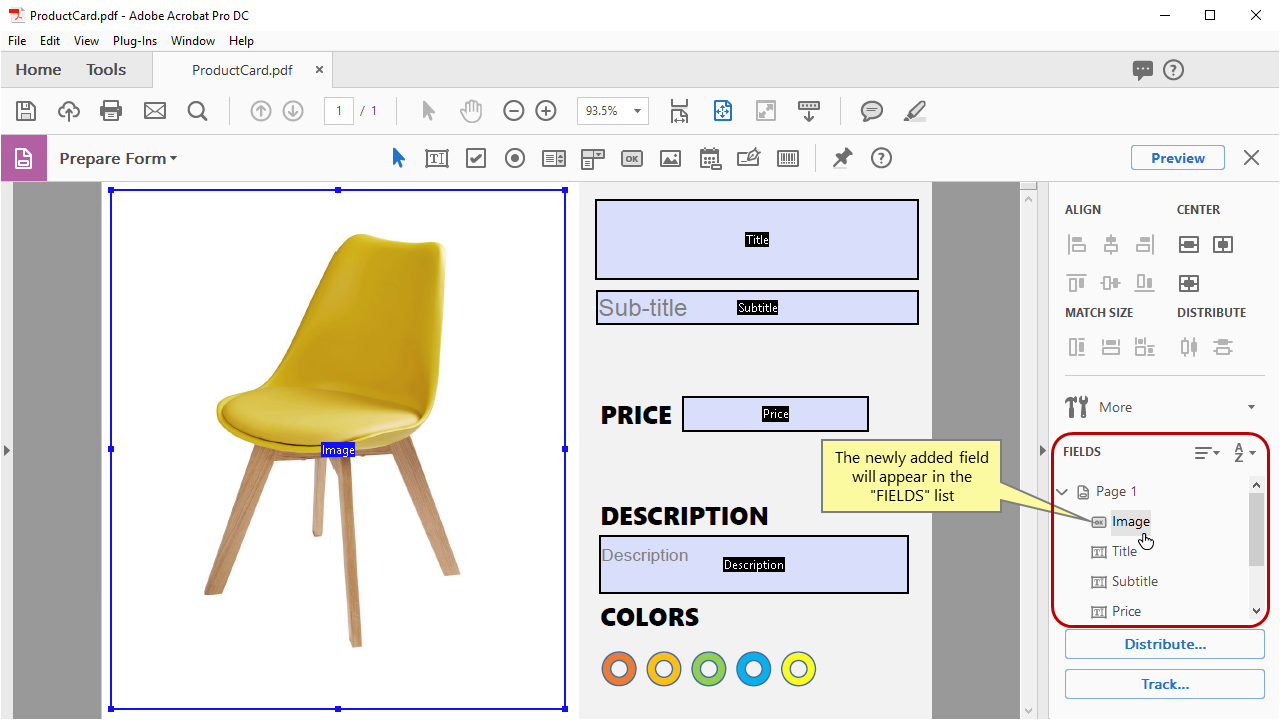Zoom in with the plus button
Image resolution: width=1280 pixels, height=720 pixels.
[546, 111]
